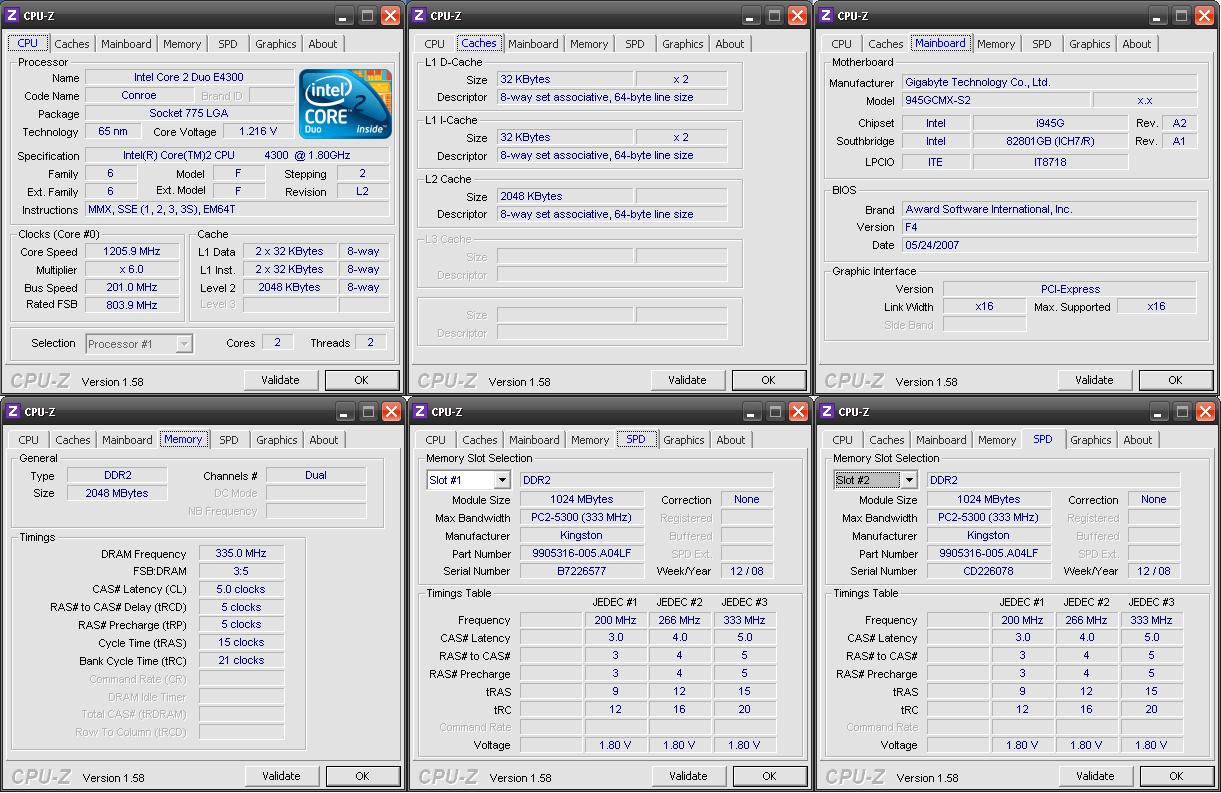Screen dimensions: 1221x793
Task: Open Memory tab in processor info window
Action: pos(182,44)
